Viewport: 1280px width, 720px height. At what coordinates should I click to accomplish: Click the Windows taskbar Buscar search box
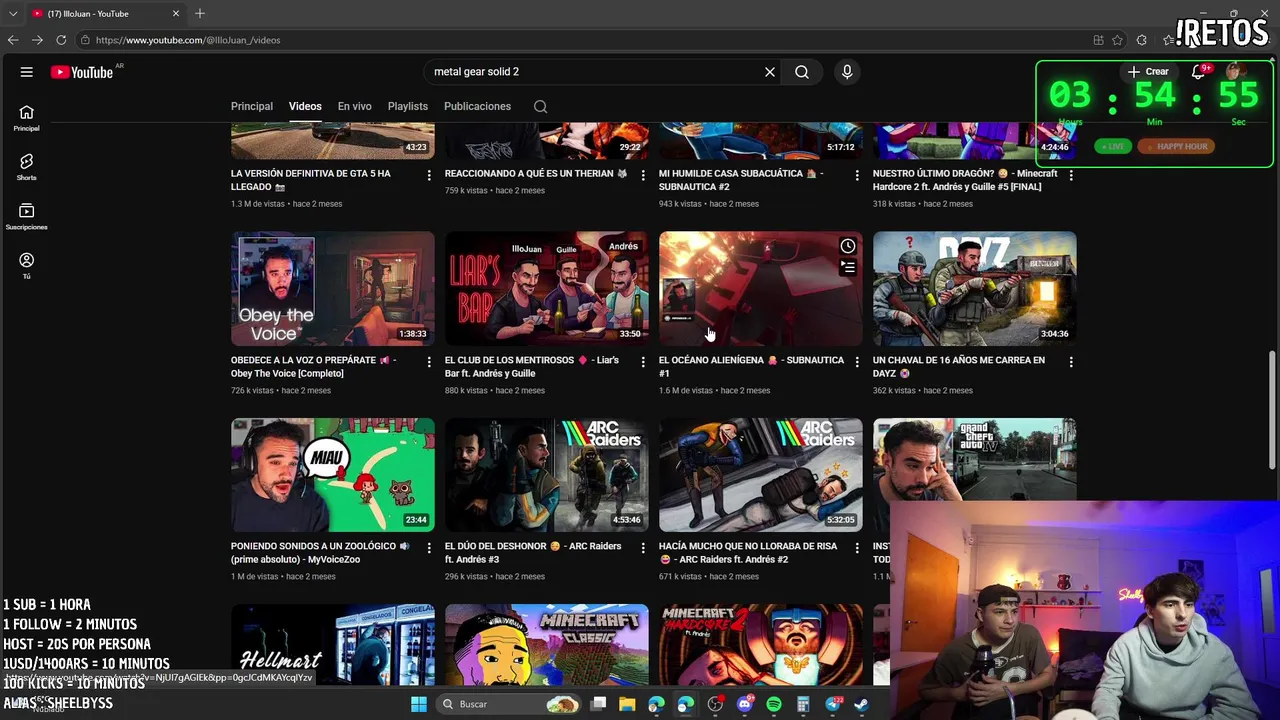point(510,704)
